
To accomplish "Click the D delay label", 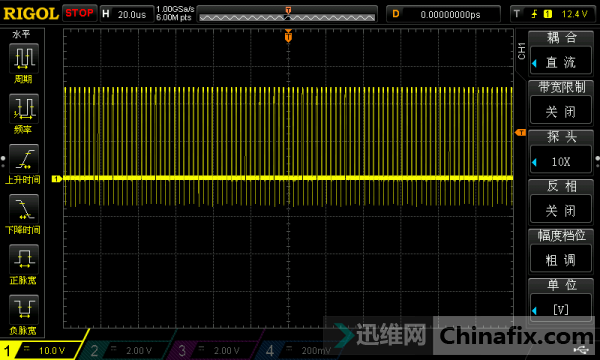I will click(396, 14).
